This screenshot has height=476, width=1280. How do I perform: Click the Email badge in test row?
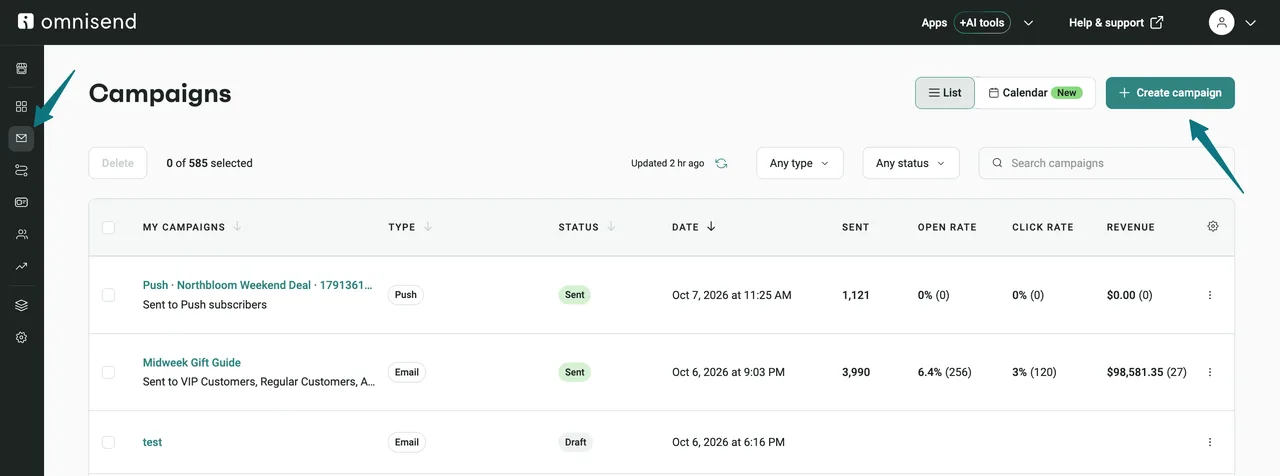tap(407, 442)
